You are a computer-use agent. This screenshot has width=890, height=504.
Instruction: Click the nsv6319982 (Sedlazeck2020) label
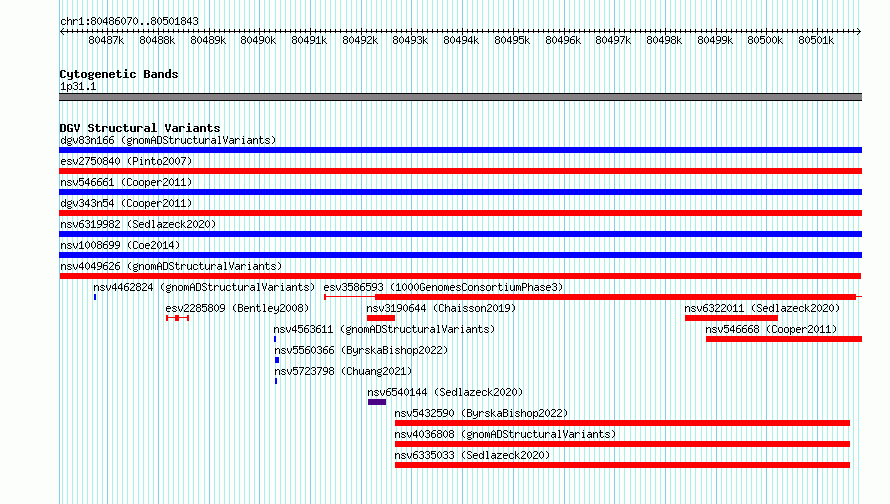(x=138, y=224)
